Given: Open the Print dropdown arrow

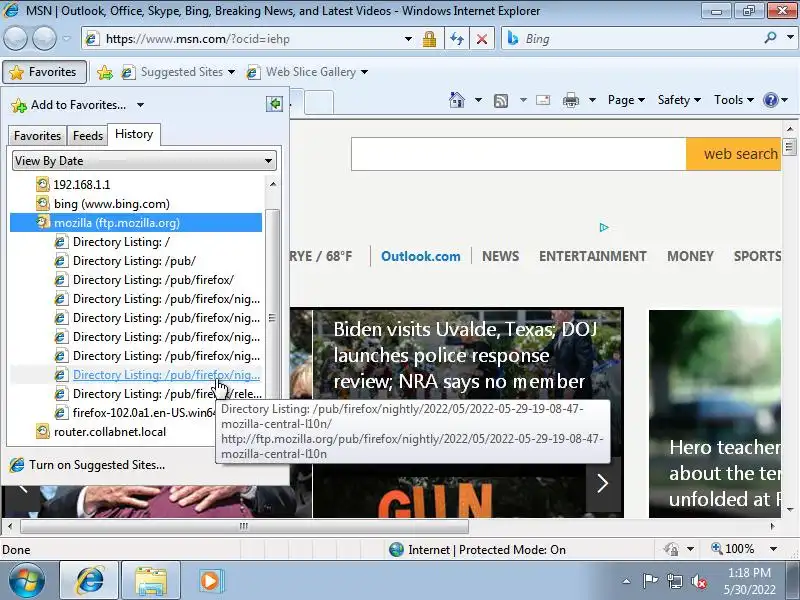Looking at the screenshot, I should [592, 100].
